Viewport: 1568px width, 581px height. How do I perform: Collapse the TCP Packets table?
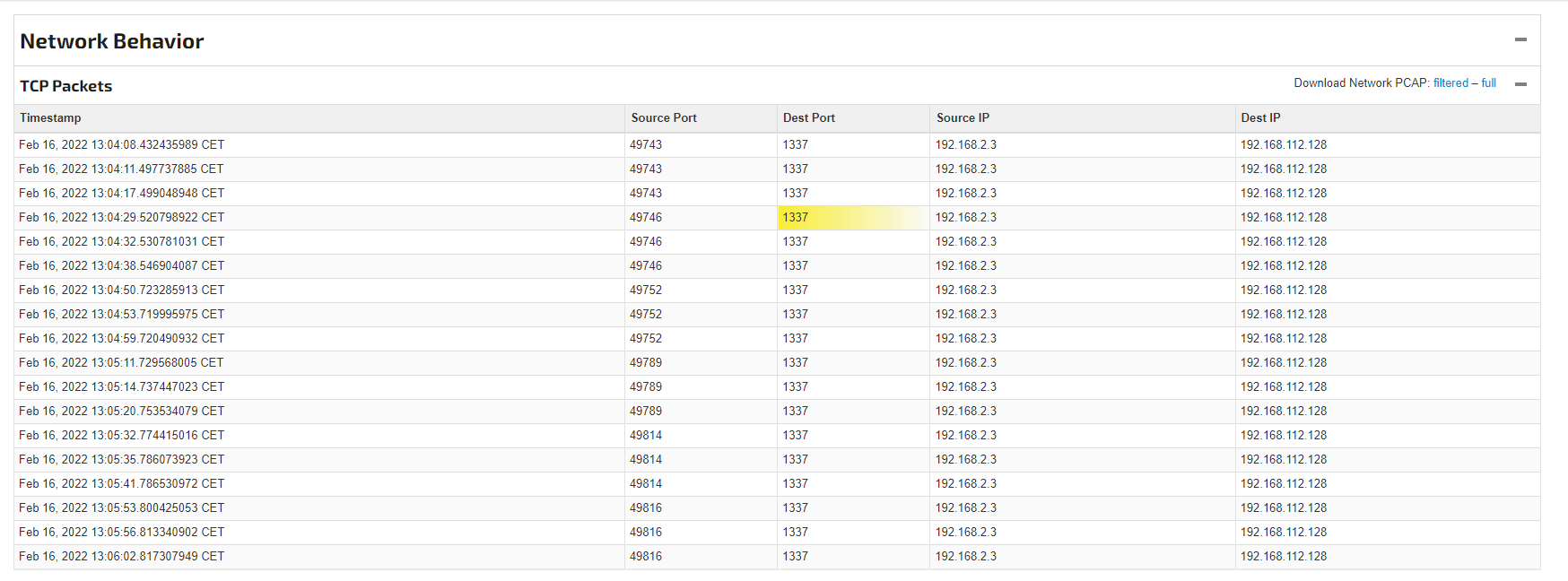coord(1520,84)
